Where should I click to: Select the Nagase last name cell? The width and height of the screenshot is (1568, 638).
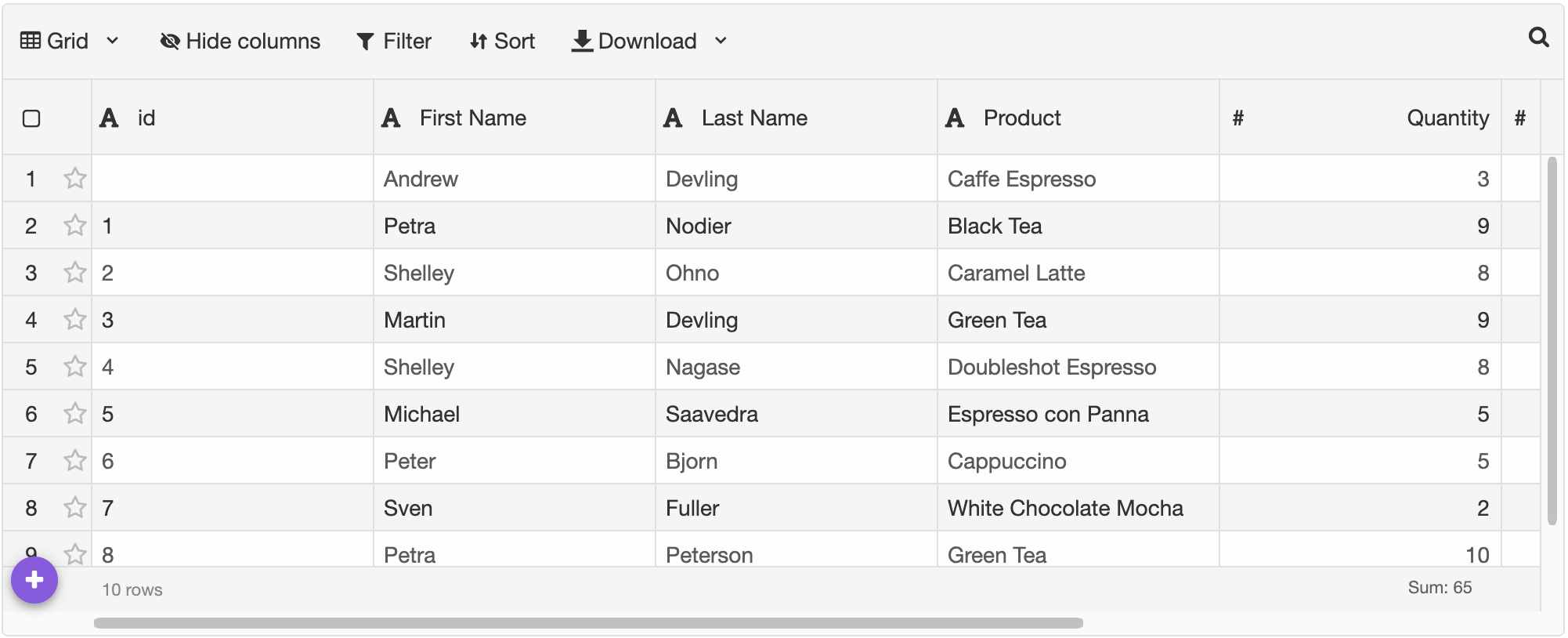(797, 367)
